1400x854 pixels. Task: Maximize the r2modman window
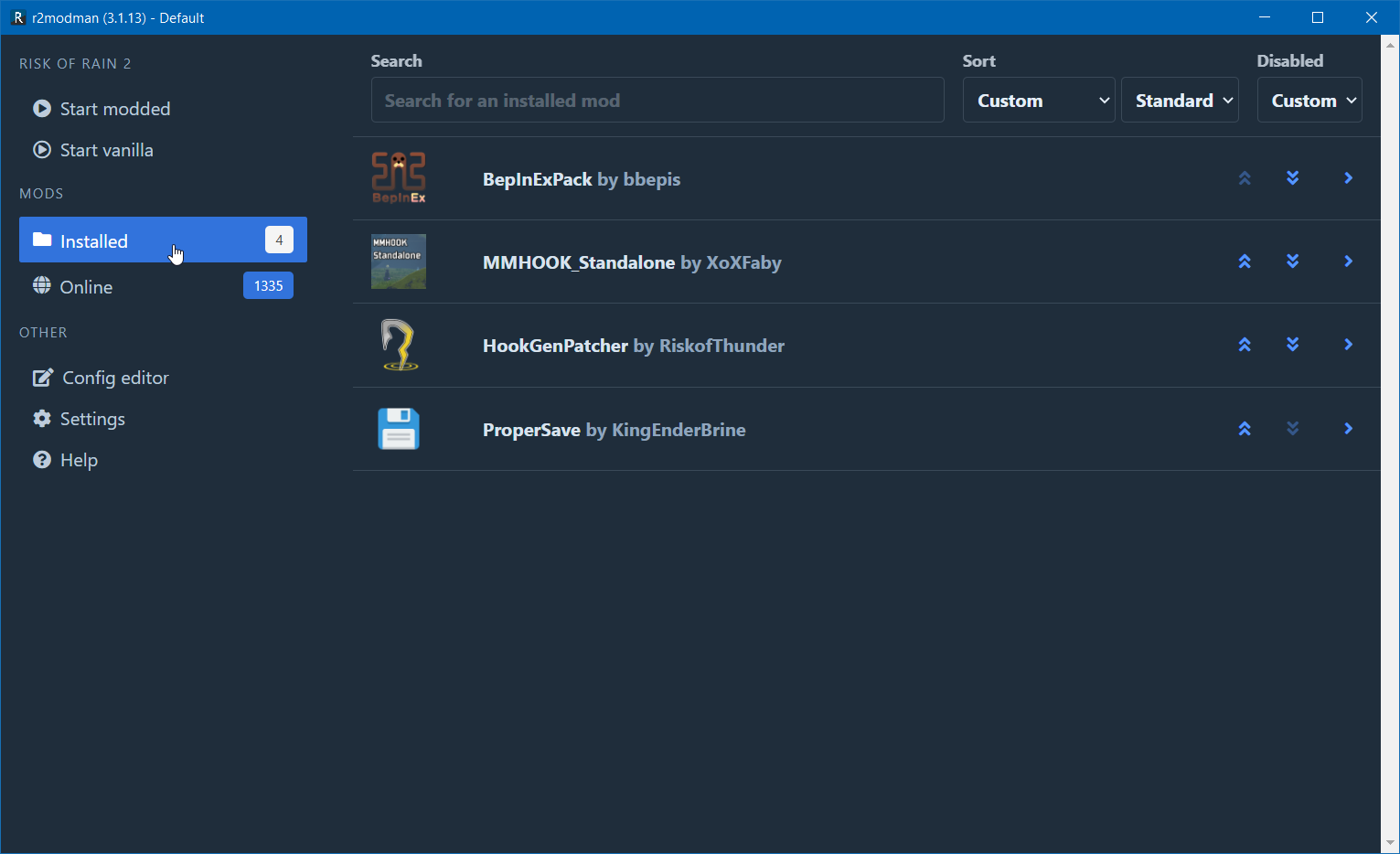click(x=1318, y=17)
